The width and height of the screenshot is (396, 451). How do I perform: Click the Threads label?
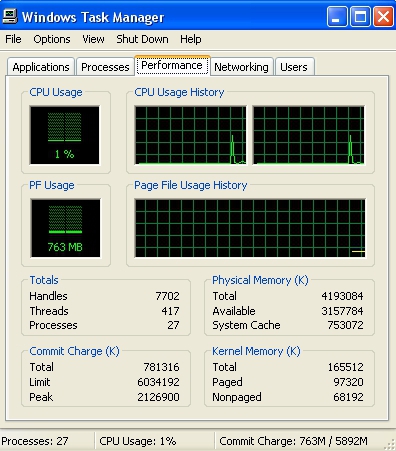coord(49,311)
